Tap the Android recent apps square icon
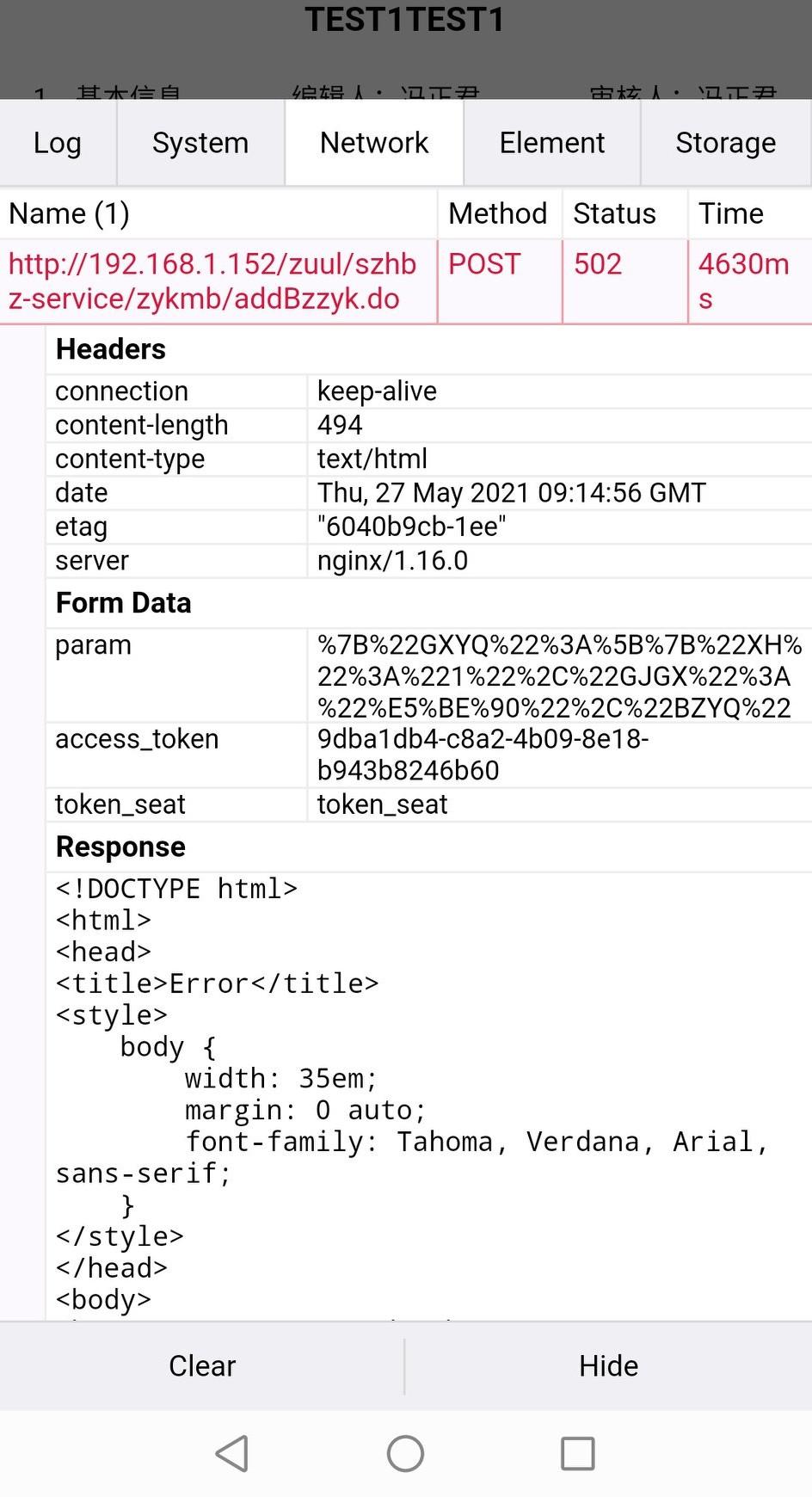 tap(578, 1454)
